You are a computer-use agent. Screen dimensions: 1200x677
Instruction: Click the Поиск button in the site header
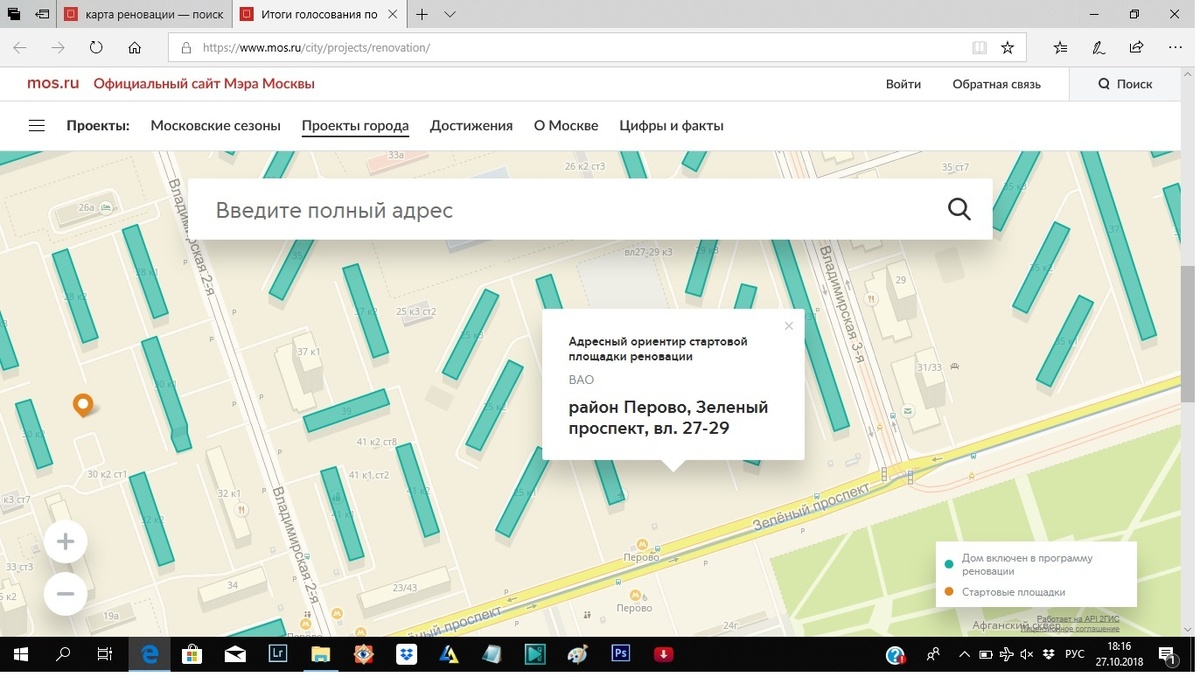[1125, 84]
